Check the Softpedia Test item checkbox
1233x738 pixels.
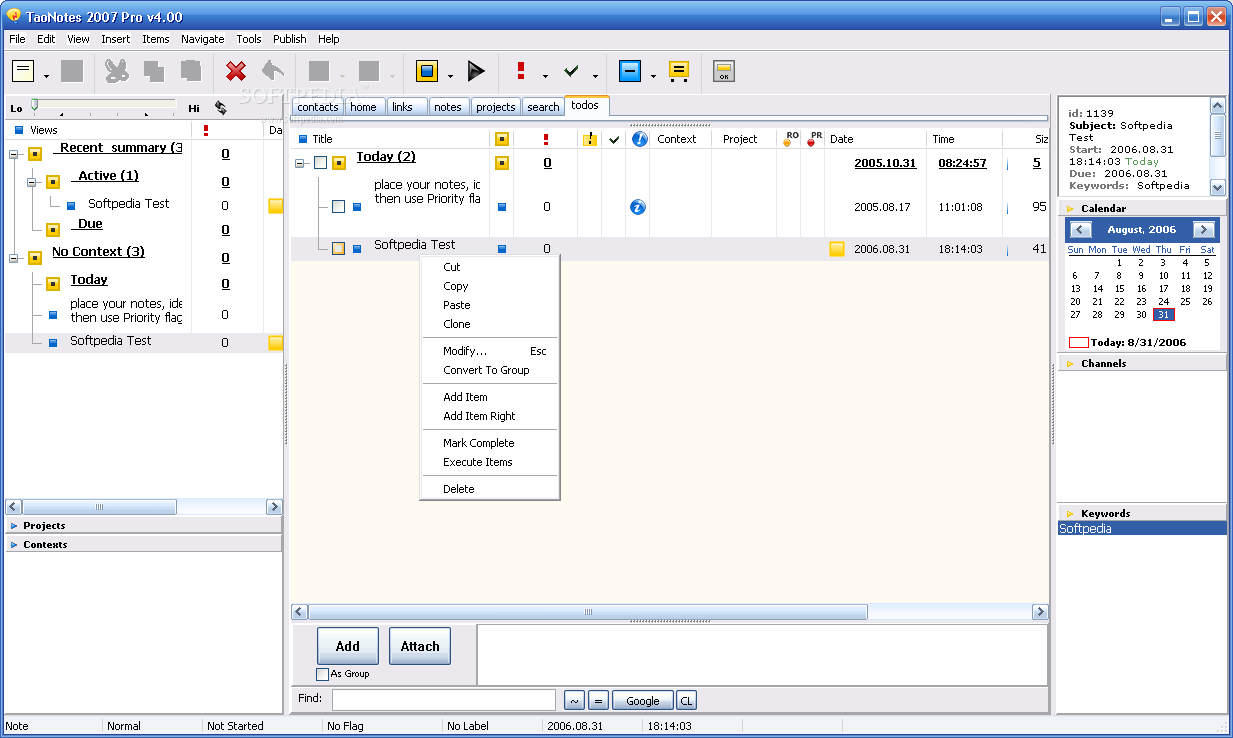[339, 248]
